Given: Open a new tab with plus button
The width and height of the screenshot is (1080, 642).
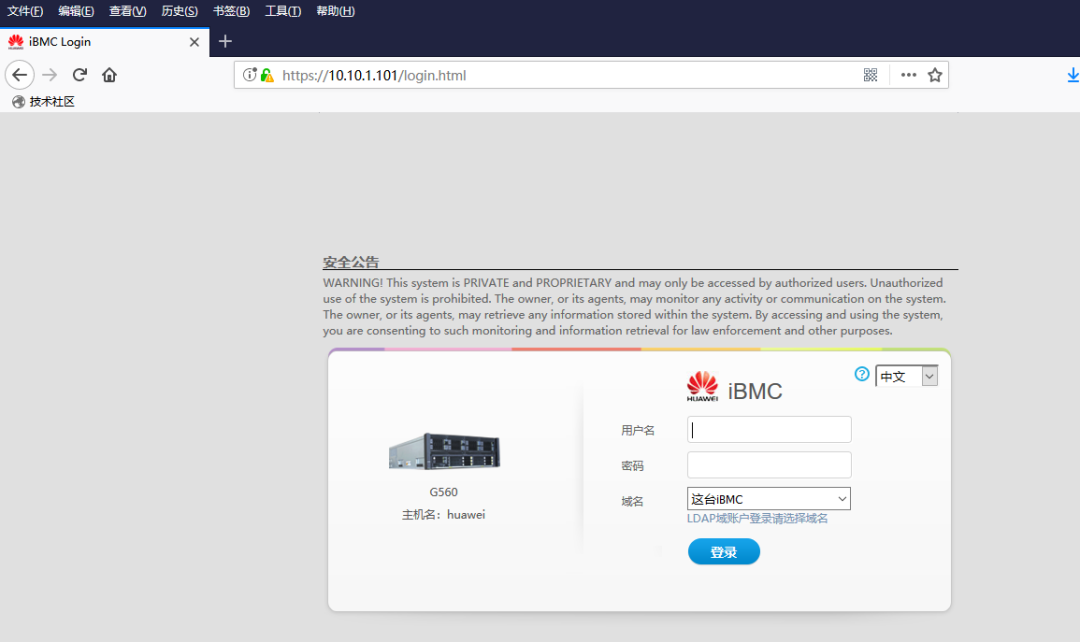Looking at the screenshot, I should coord(225,41).
